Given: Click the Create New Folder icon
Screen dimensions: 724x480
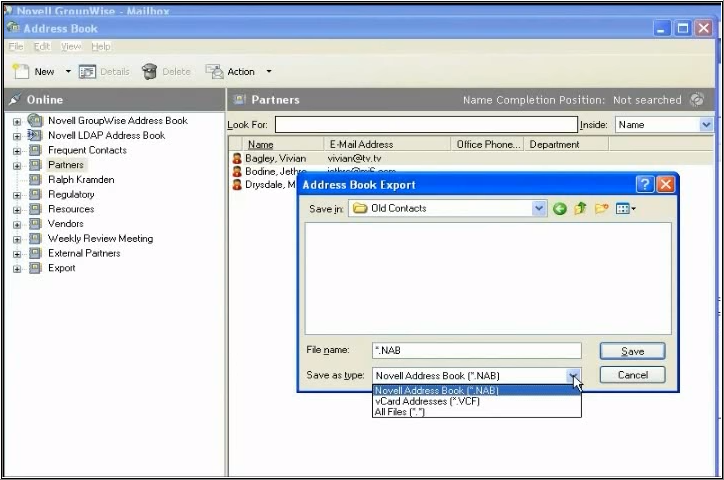Looking at the screenshot, I should tap(601, 209).
